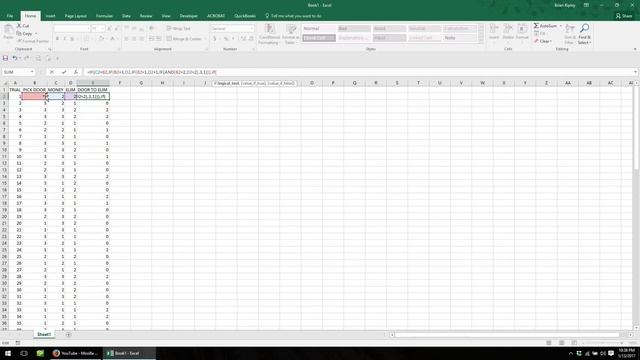Collapse the ribbon arrow
Screen dimensions: 640x360
point(635,49)
